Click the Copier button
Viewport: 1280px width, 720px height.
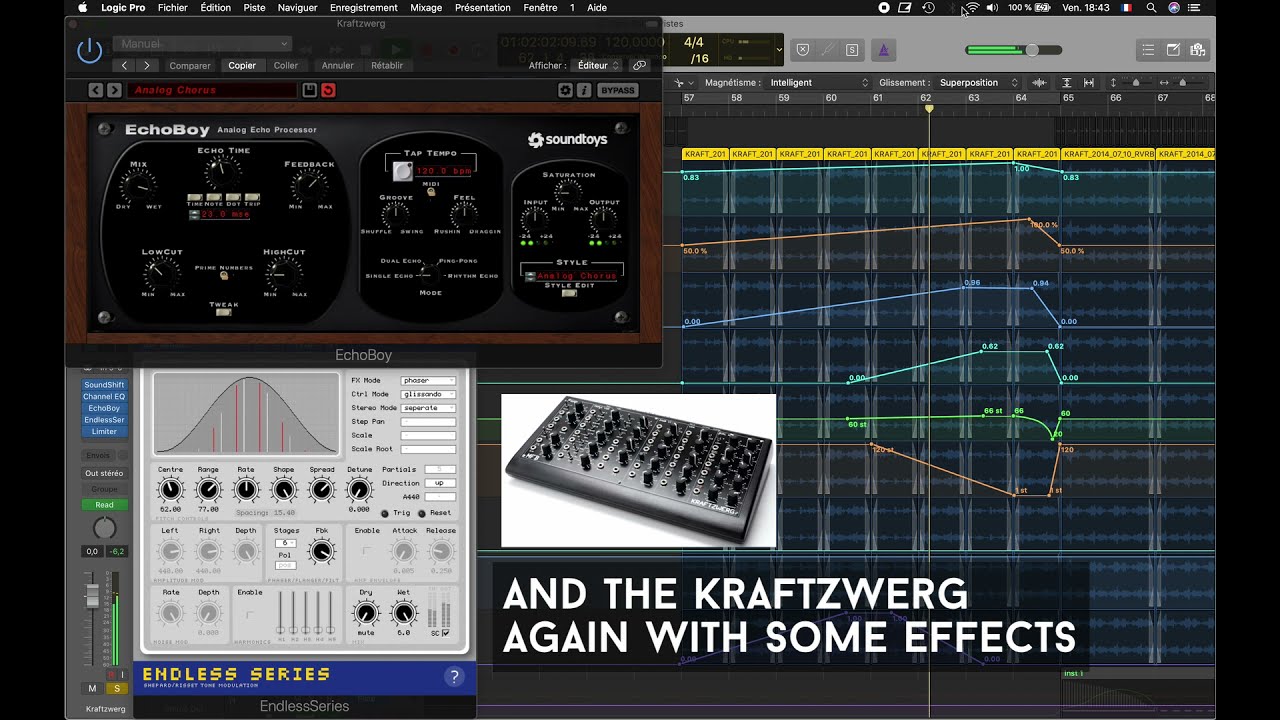(242, 66)
